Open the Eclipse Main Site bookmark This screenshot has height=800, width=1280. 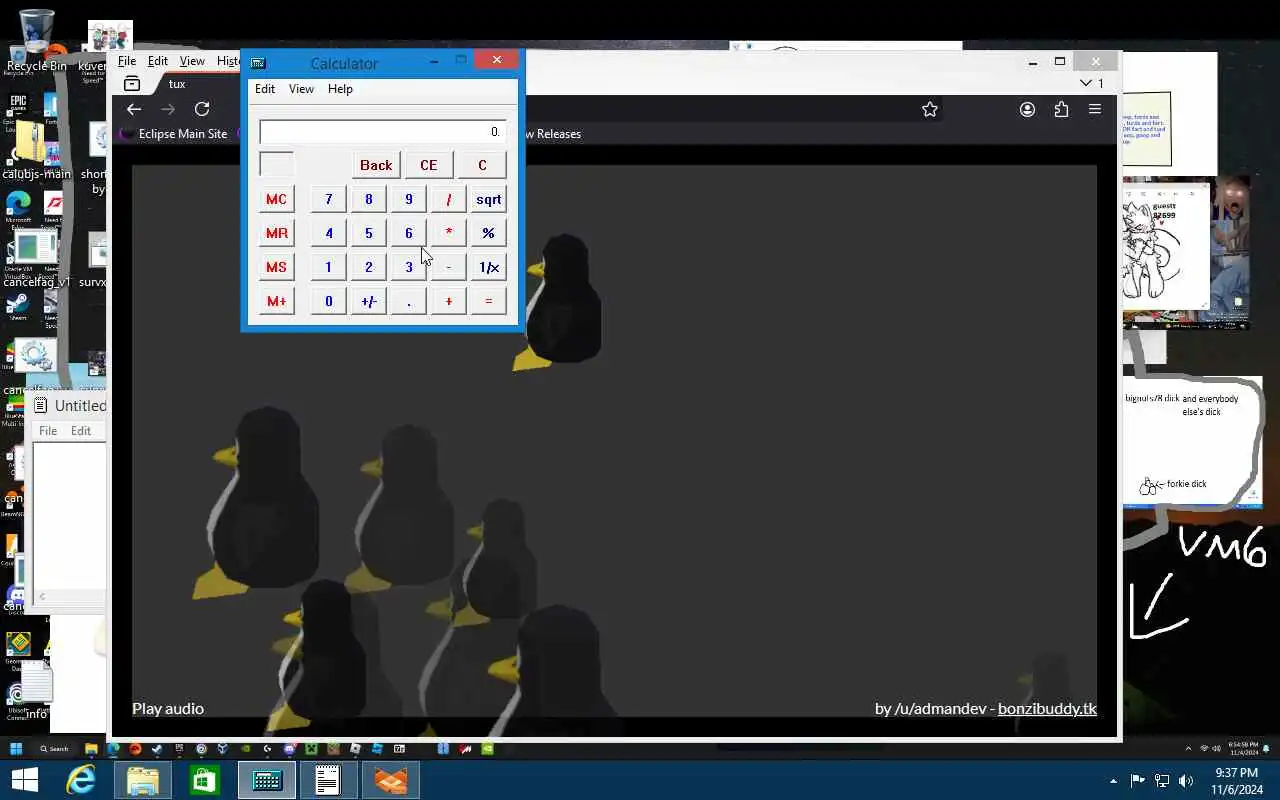[x=173, y=133]
